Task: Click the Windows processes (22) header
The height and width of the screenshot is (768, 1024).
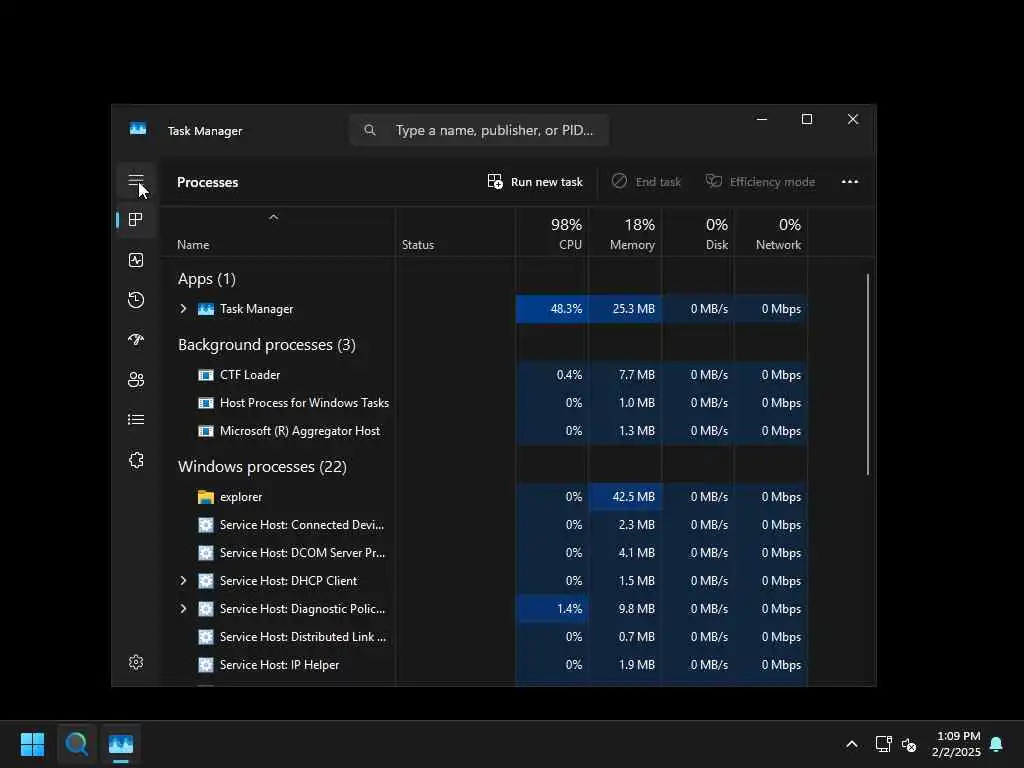Action: 262,467
